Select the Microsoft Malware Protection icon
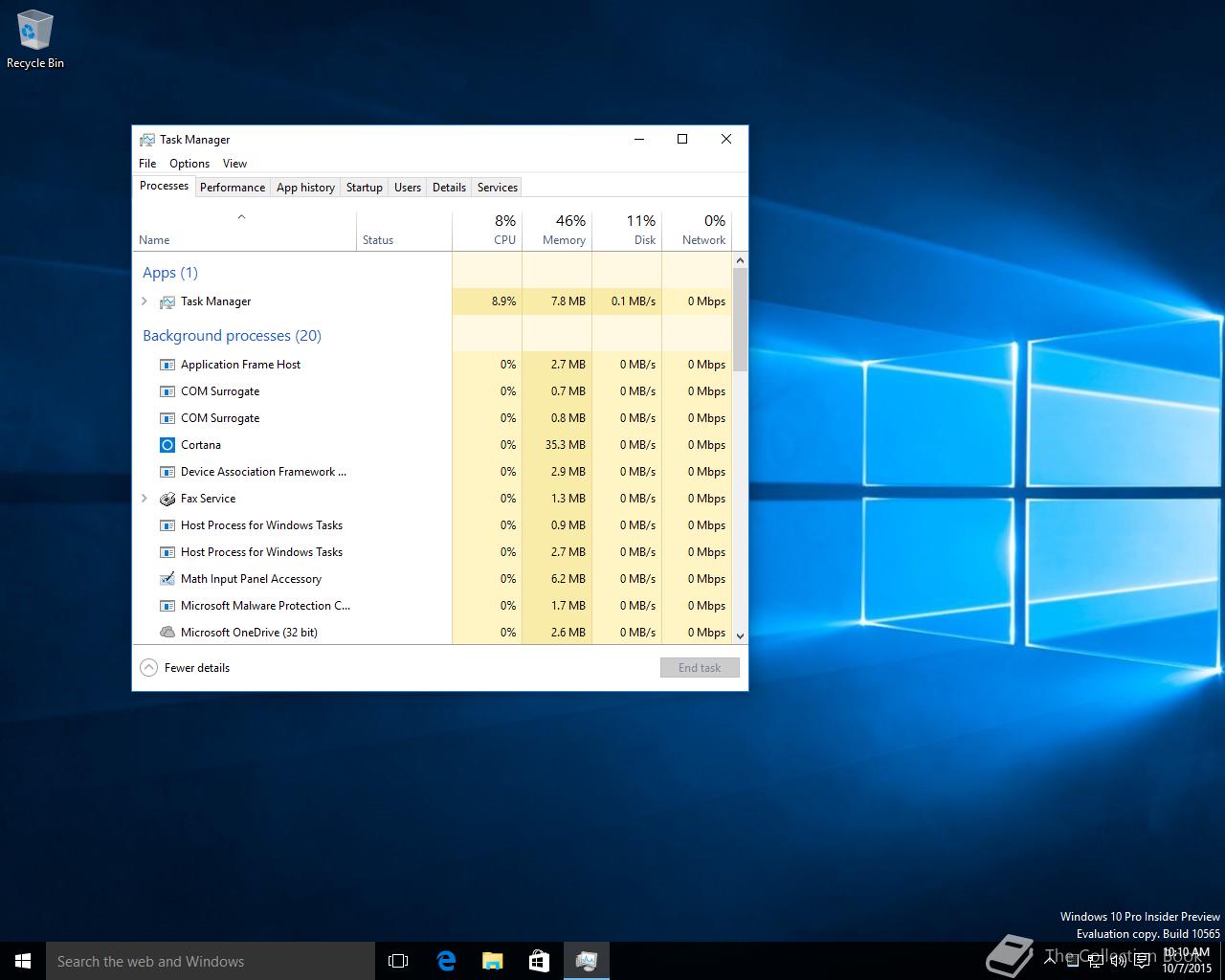This screenshot has height=980, width=1225. [167, 606]
